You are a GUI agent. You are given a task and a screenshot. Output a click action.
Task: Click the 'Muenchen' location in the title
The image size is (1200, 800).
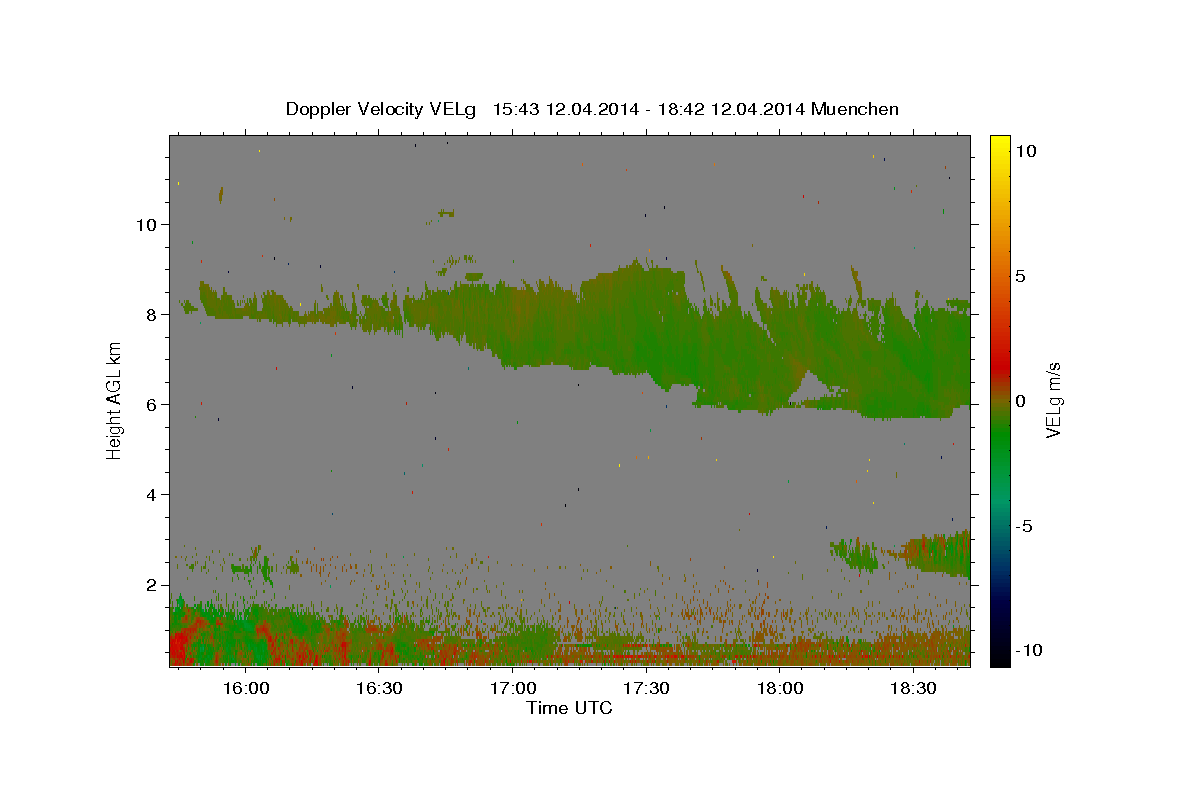tap(855, 109)
